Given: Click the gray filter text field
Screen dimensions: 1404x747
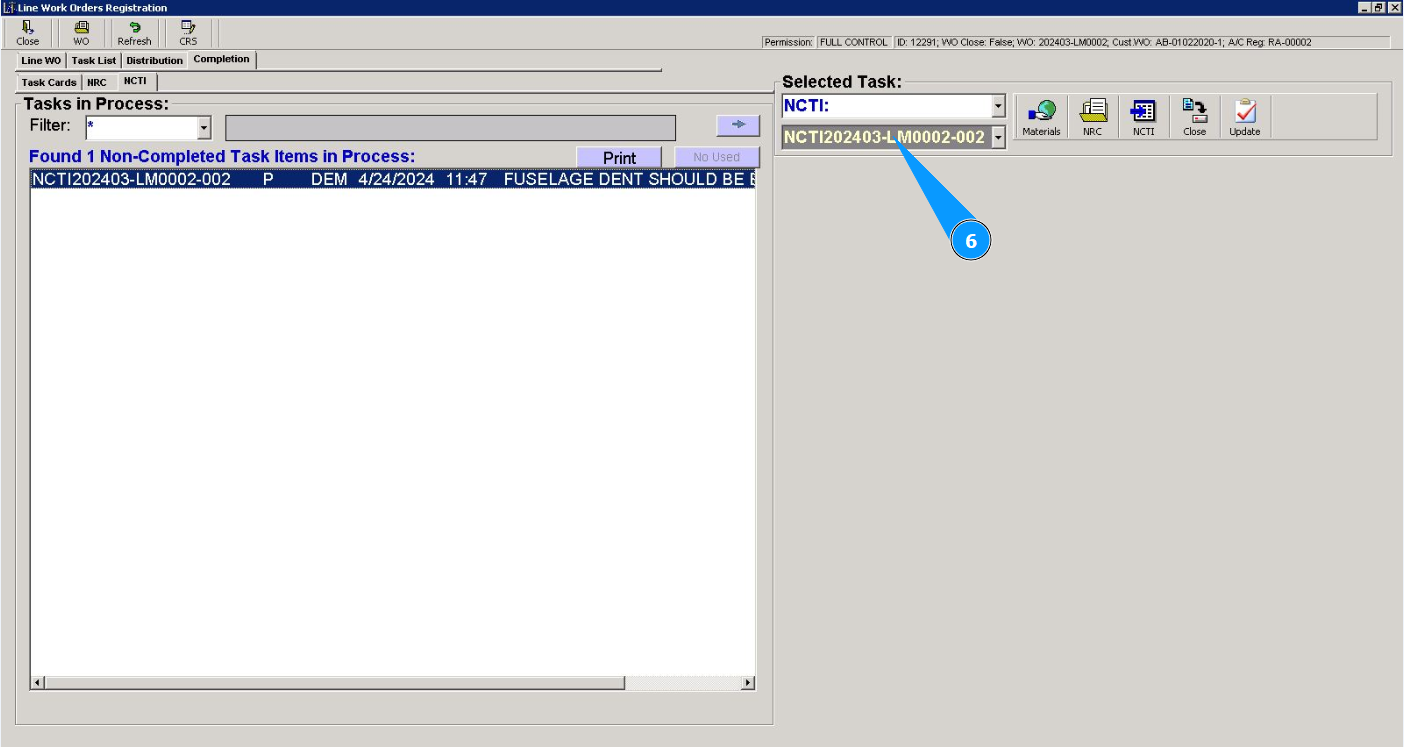Looking at the screenshot, I should point(450,128).
